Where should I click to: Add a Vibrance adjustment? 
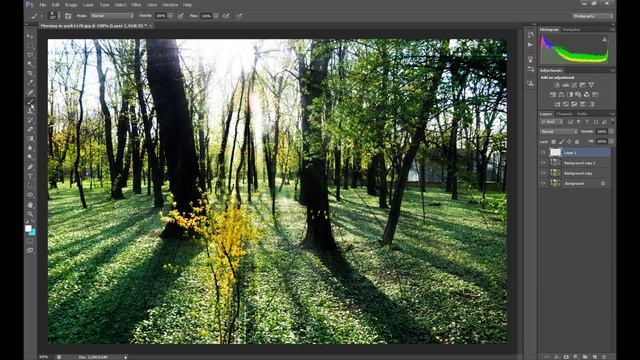pyautogui.click(x=591, y=85)
